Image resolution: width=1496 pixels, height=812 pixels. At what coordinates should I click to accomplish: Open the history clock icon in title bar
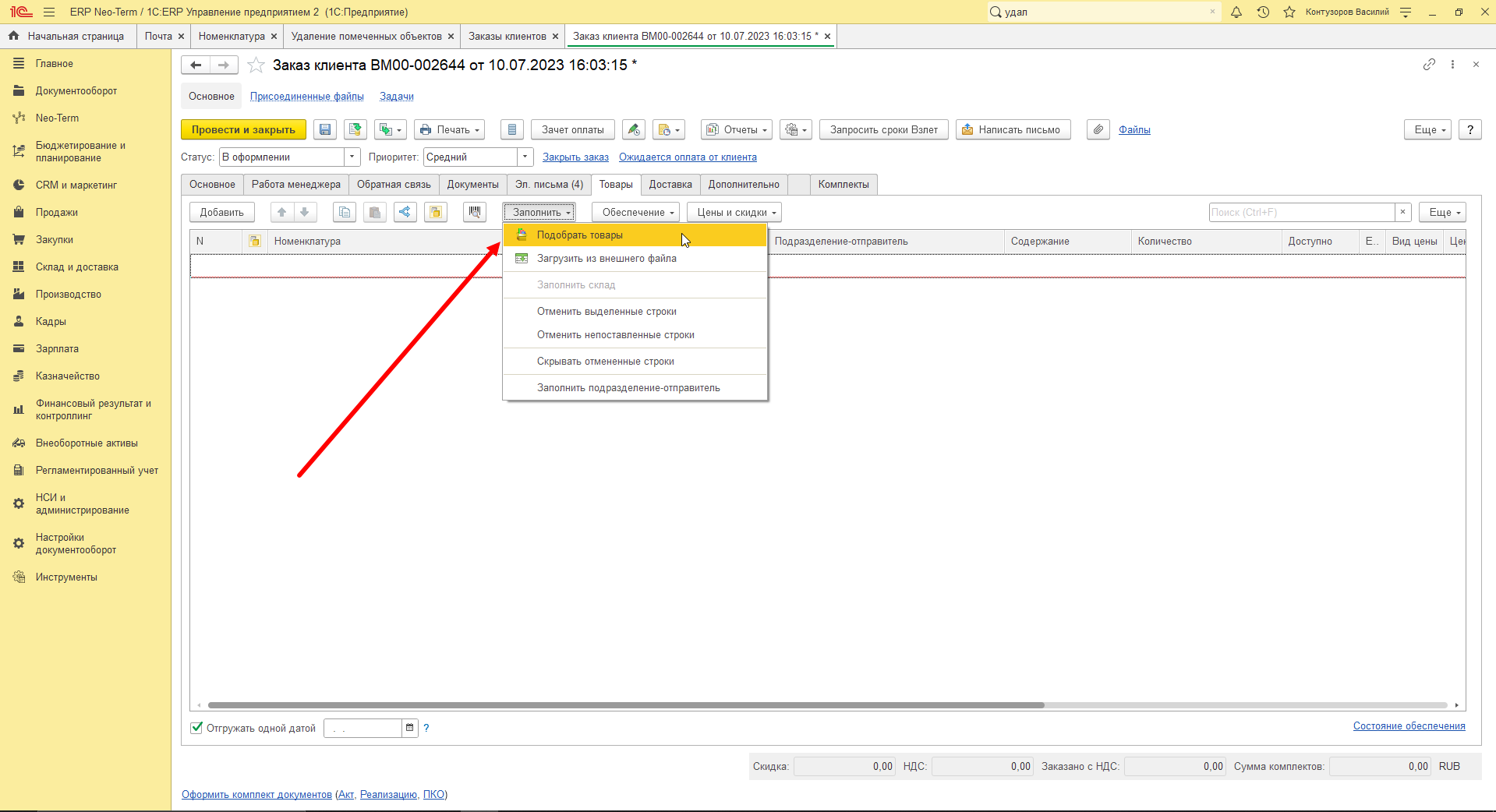(x=1263, y=12)
